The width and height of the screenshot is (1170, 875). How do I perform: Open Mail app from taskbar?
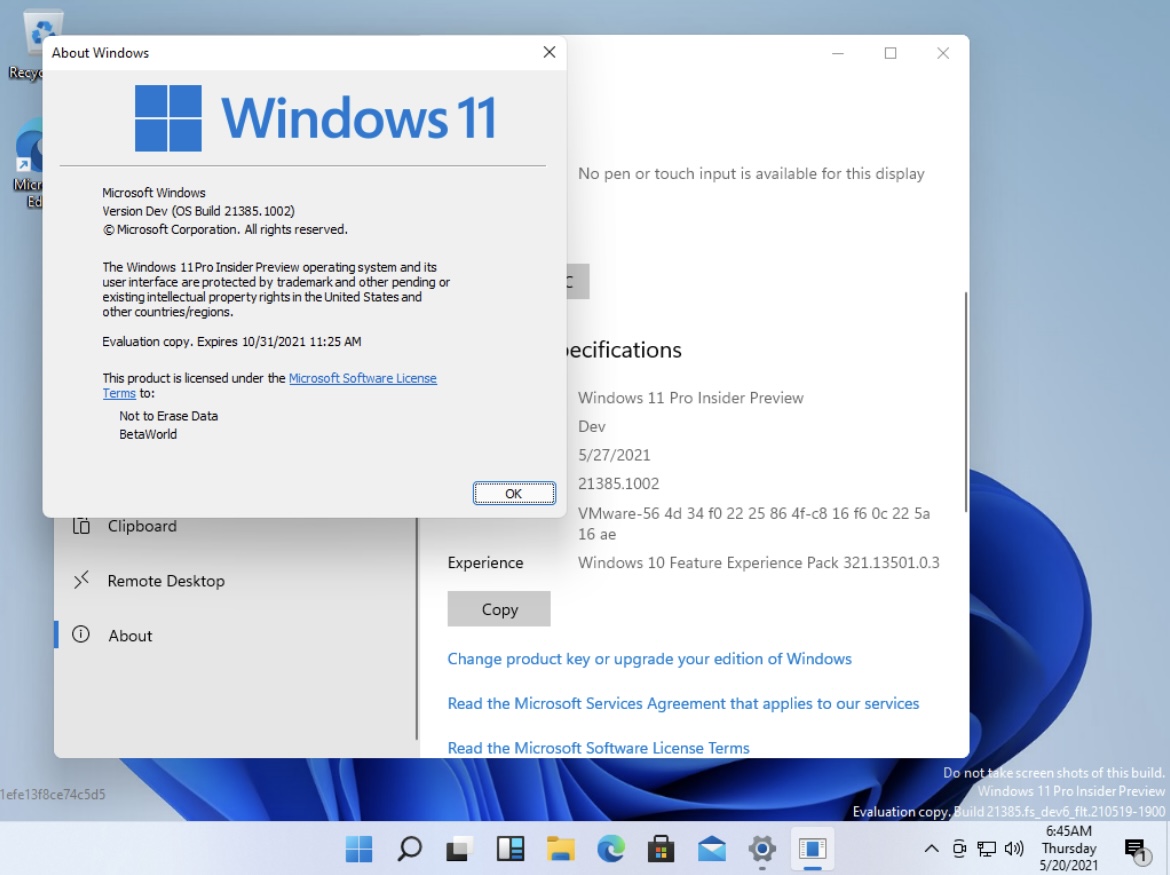pyautogui.click(x=712, y=848)
